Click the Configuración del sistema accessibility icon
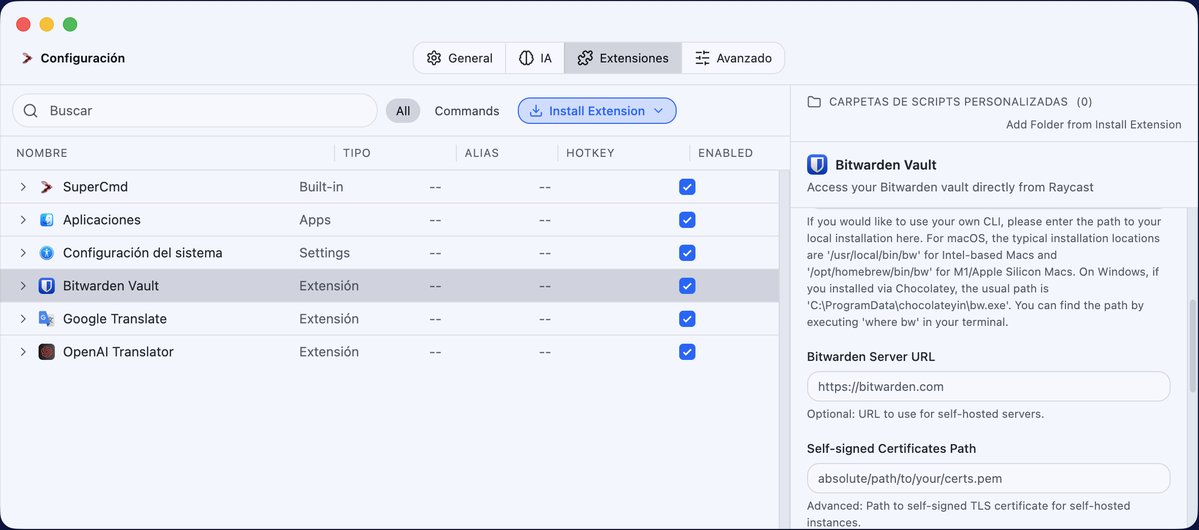This screenshot has height=530, width=1199. tap(47, 252)
